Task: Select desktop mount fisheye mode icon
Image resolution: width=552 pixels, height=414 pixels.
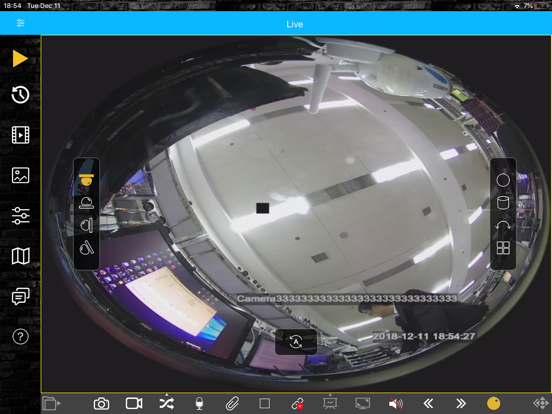Action: pyautogui.click(x=86, y=203)
